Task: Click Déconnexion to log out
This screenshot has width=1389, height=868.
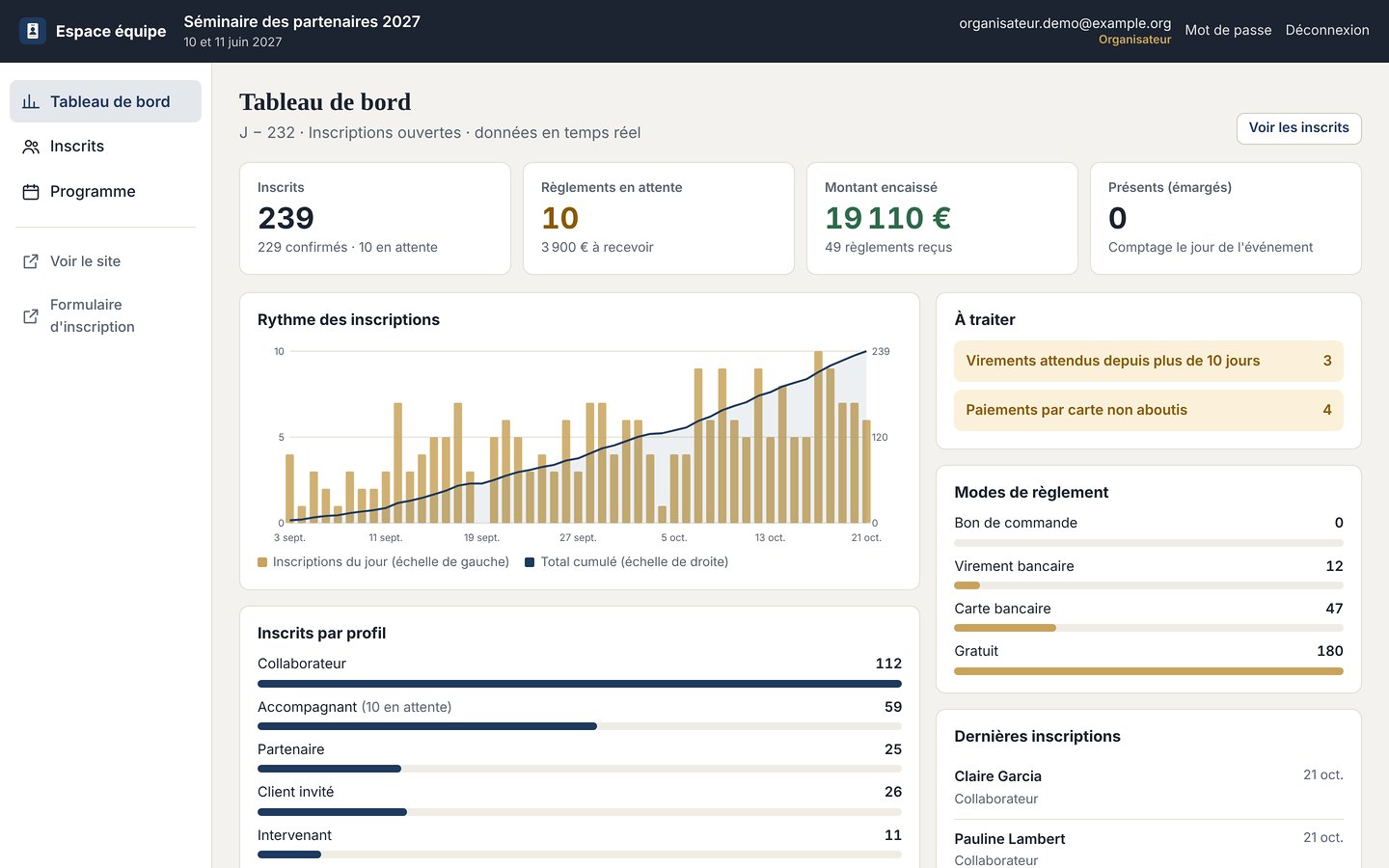Action: (1327, 30)
